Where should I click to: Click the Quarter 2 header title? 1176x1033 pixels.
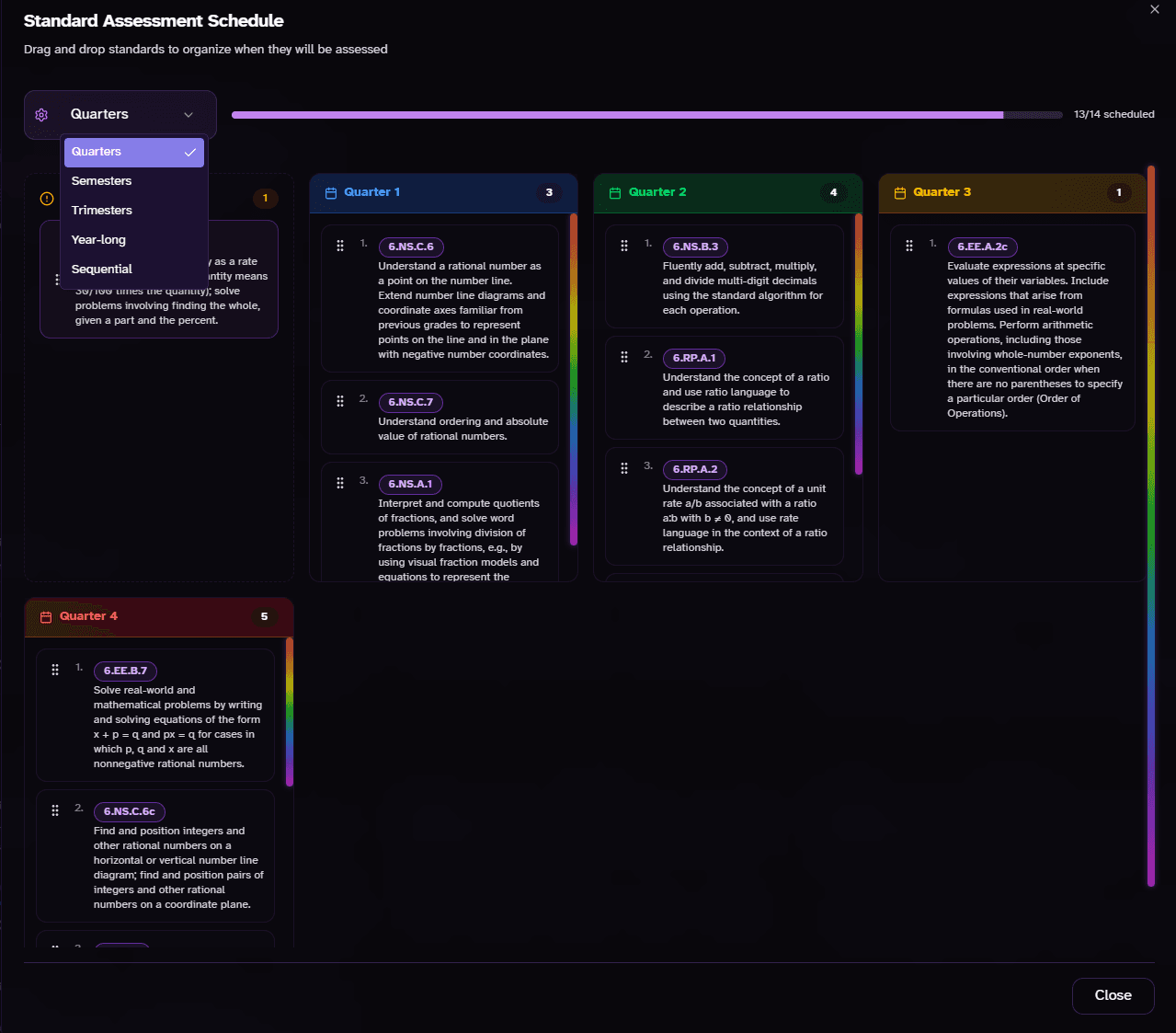pos(657,192)
